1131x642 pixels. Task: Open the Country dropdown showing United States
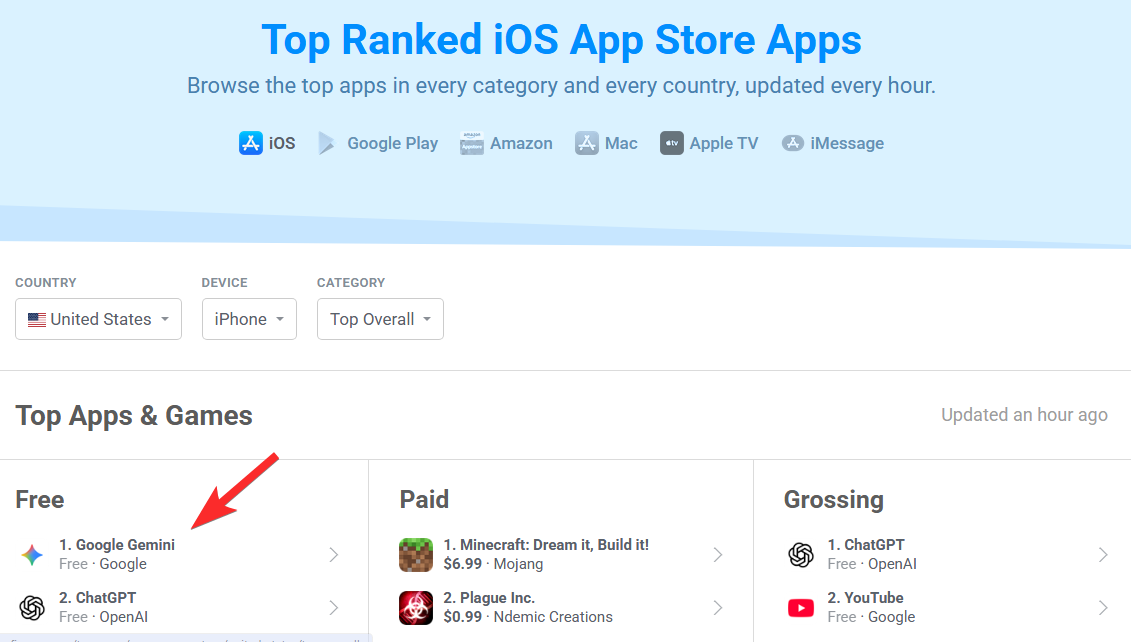(98, 319)
